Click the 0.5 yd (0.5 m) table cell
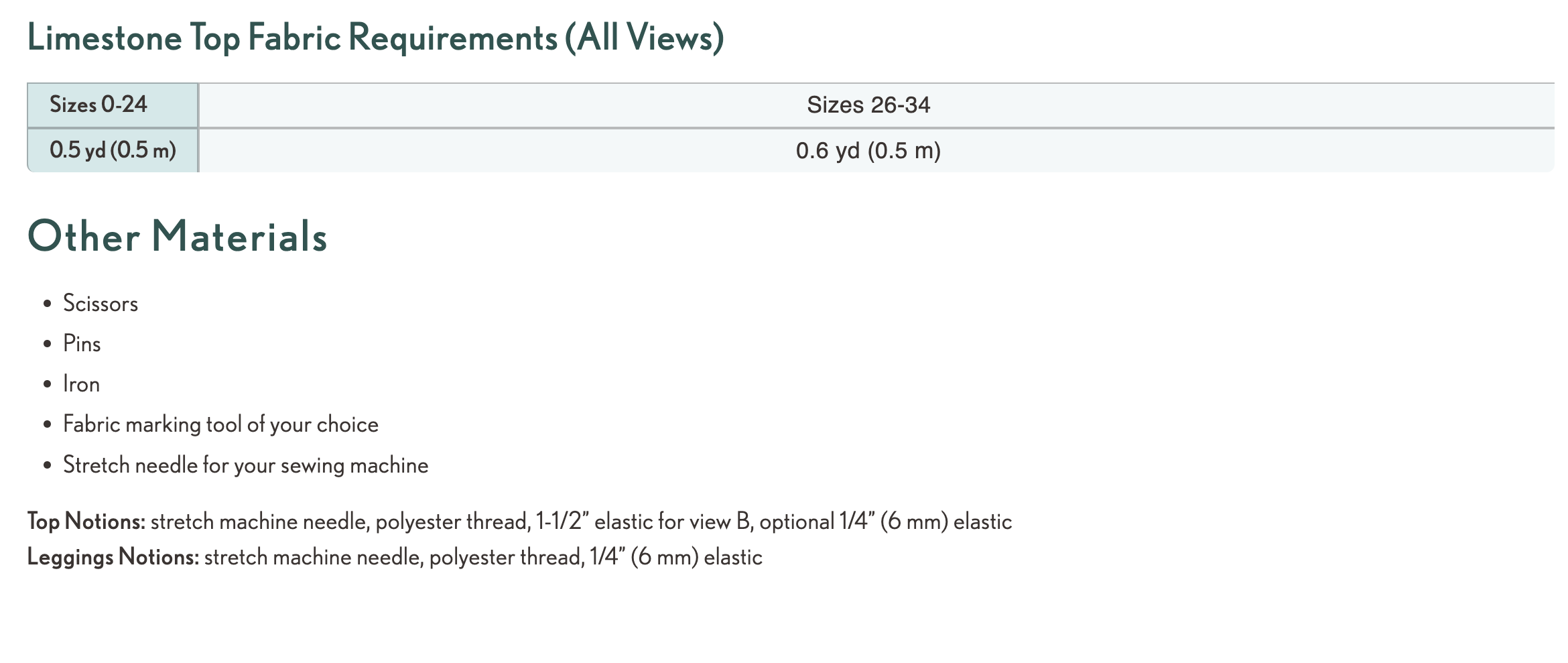The image size is (1568, 663). pyautogui.click(x=113, y=150)
